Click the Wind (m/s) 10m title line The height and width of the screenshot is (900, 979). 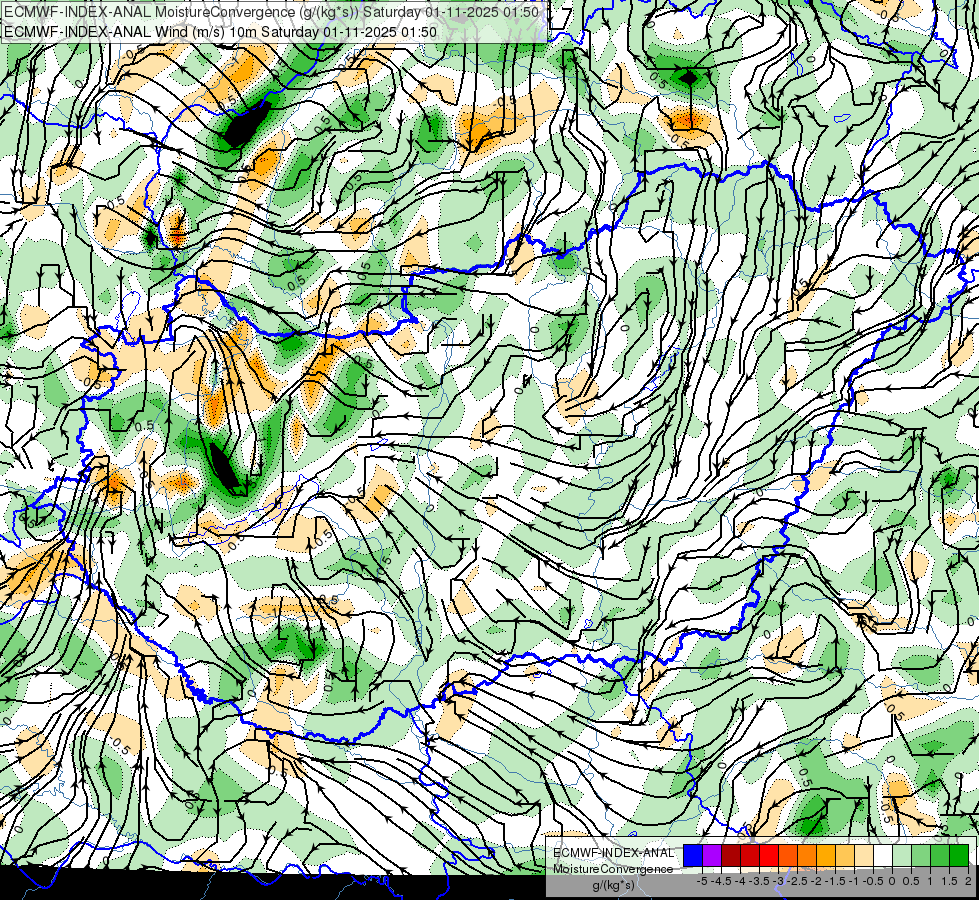[220, 32]
